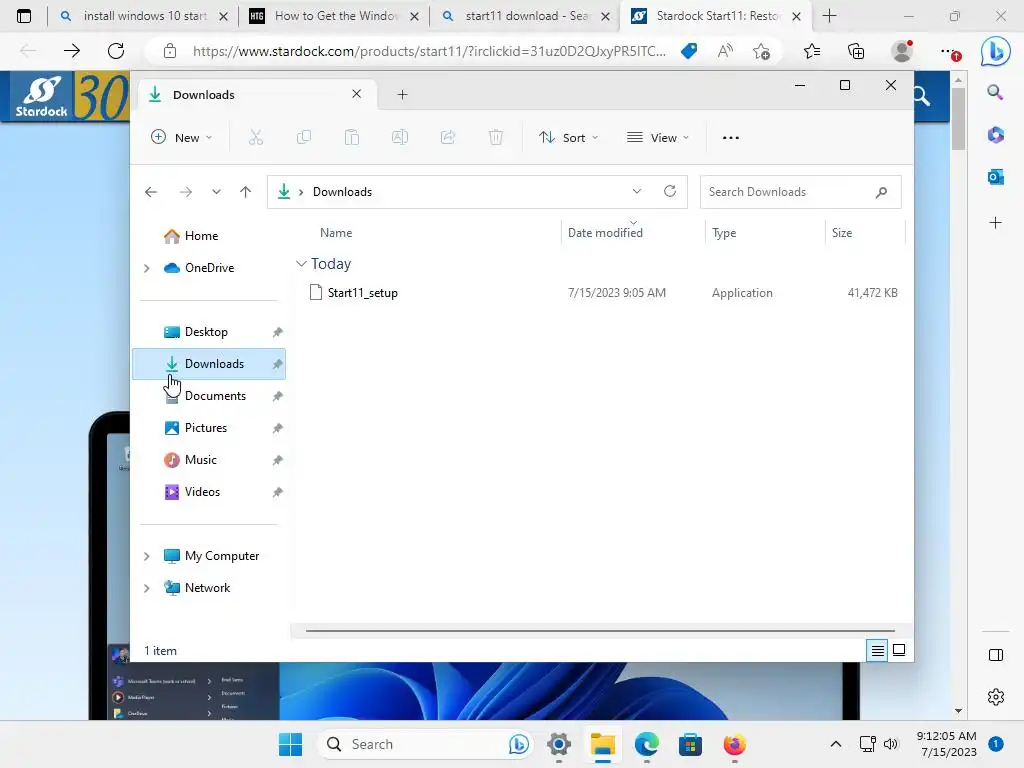This screenshot has width=1024, height=768.
Task: Open Outlook in Edge sidebar
Action: (x=995, y=176)
